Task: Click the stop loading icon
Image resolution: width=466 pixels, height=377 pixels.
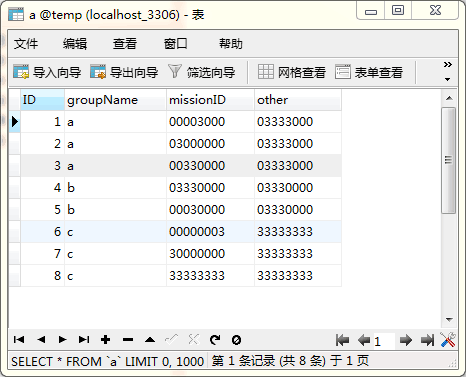Action: pyautogui.click(x=236, y=340)
